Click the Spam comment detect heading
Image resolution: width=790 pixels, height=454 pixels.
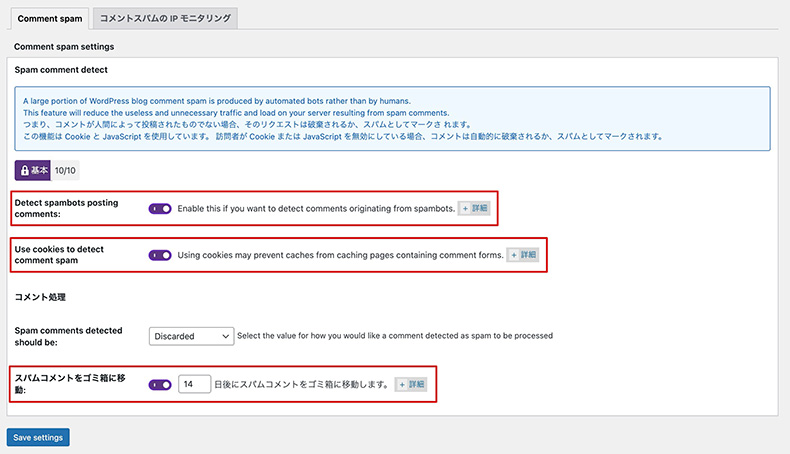point(61,70)
